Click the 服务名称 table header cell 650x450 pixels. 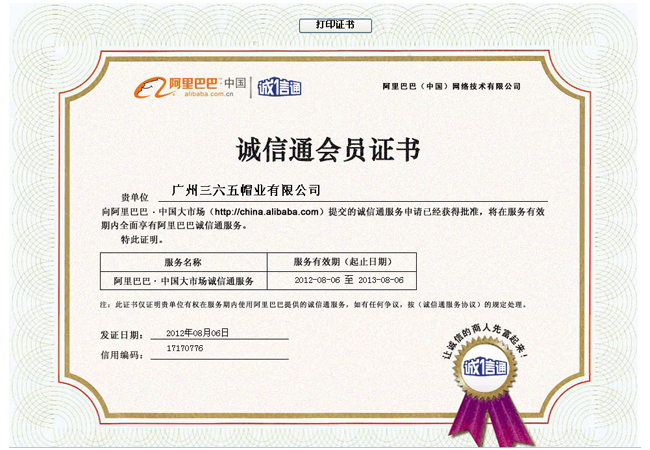[x=184, y=262]
